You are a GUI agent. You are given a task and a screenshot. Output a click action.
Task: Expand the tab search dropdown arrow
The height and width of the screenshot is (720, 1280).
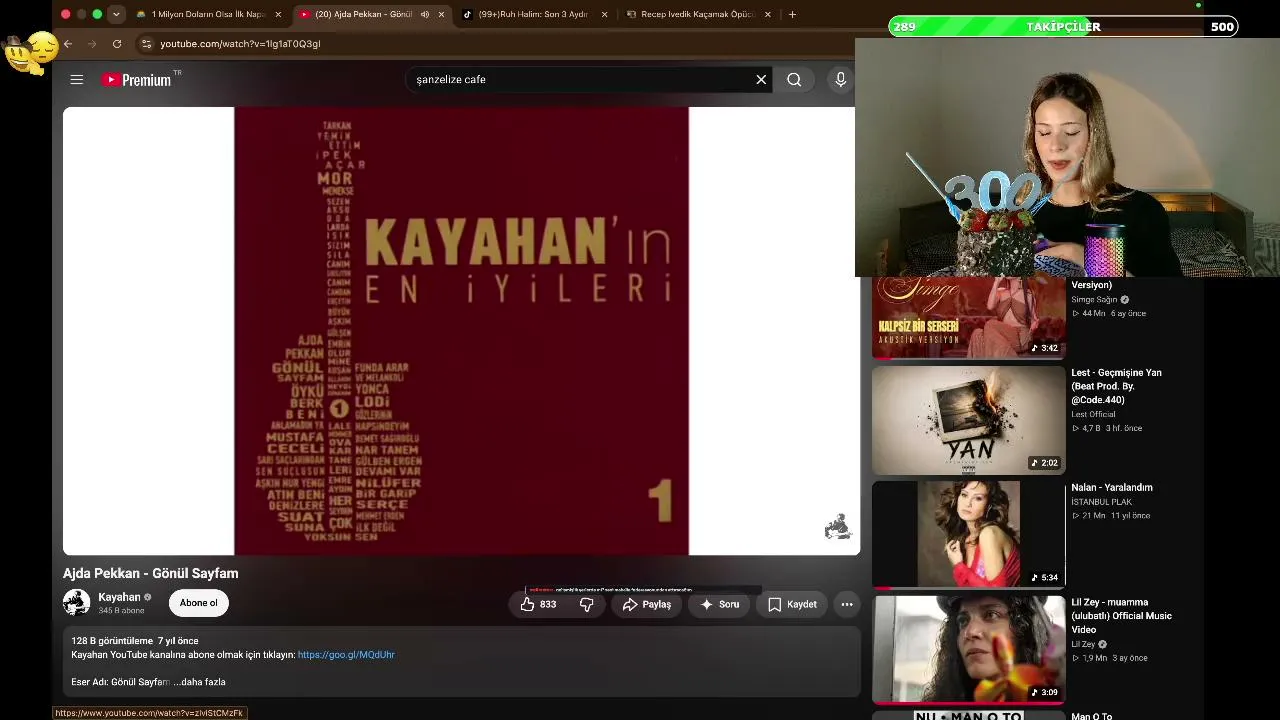pyautogui.click(x=116, y=14)
